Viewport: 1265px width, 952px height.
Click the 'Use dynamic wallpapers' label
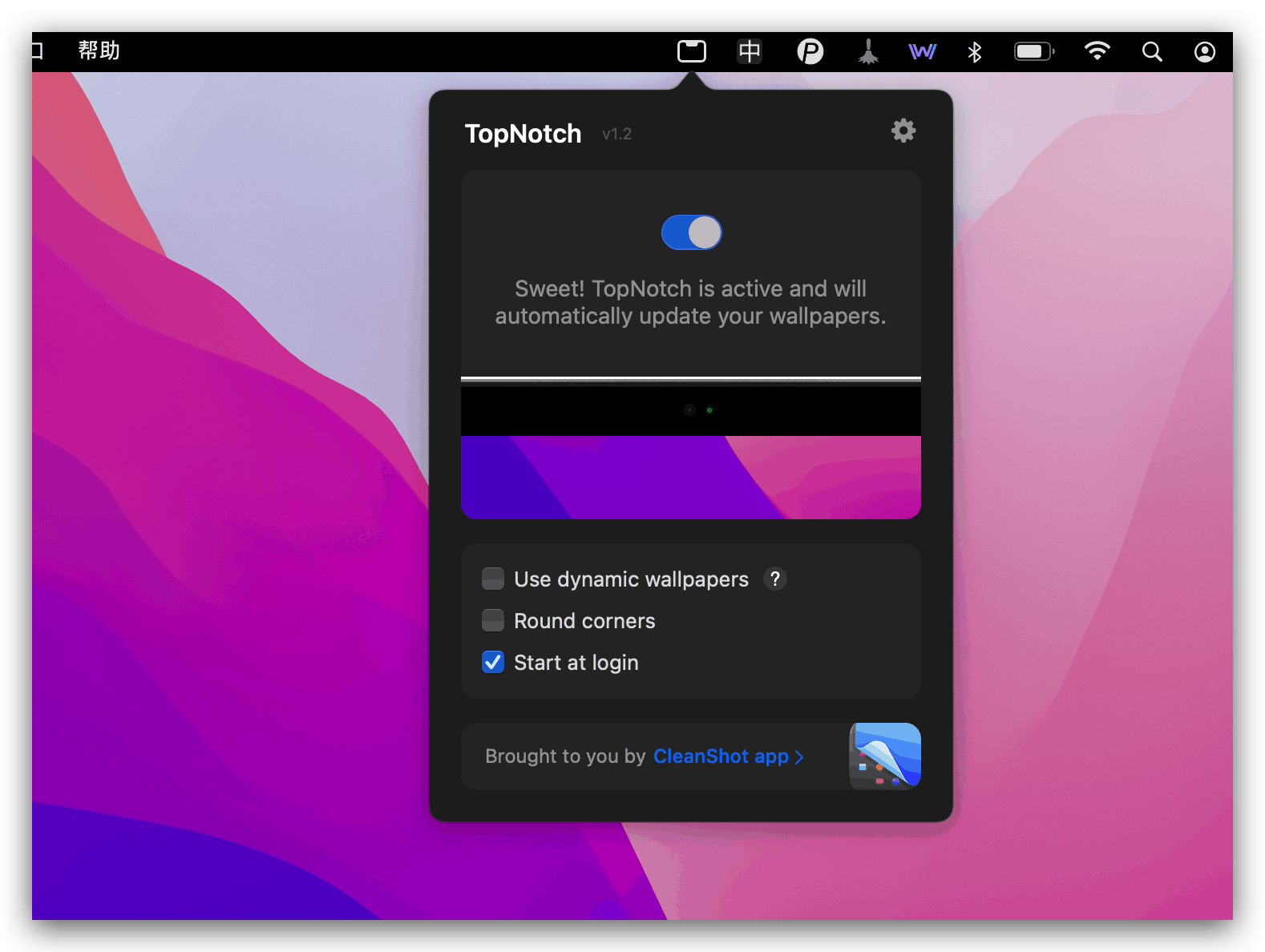click(x=631, y=579)
